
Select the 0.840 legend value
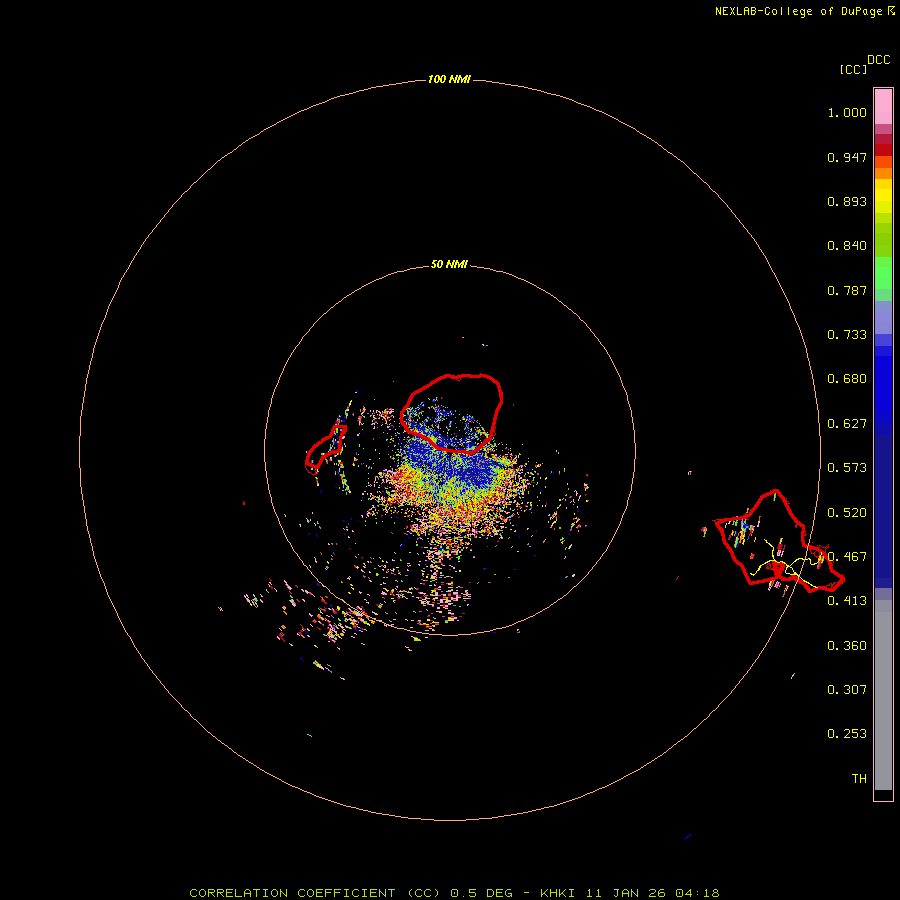click(x=847, y=246)
